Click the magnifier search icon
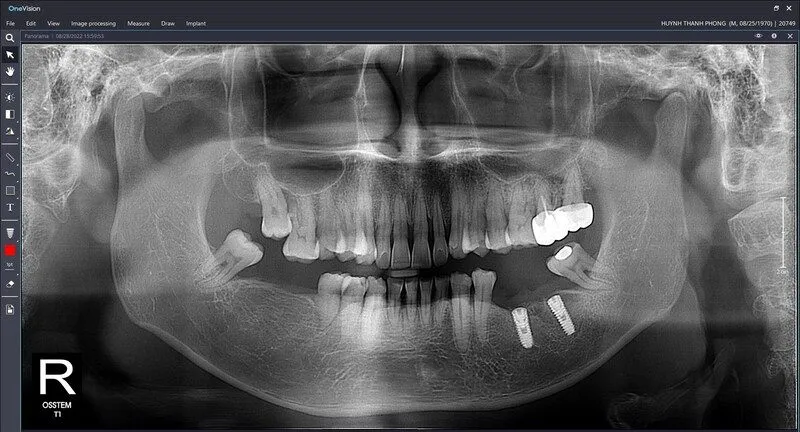Image resolution: width=800 pixels, height=432 pixels. point(10,37)
